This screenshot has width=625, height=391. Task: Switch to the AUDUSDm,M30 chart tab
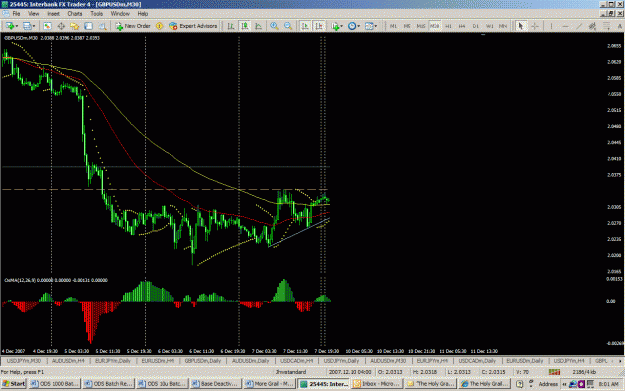point(388,361)
